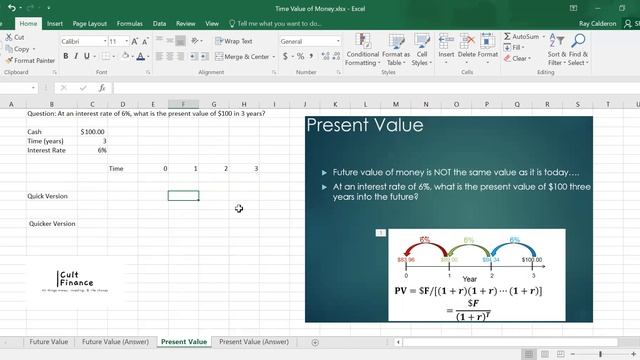Open Future Value (Answer) sheet tab

click(115, 342)
